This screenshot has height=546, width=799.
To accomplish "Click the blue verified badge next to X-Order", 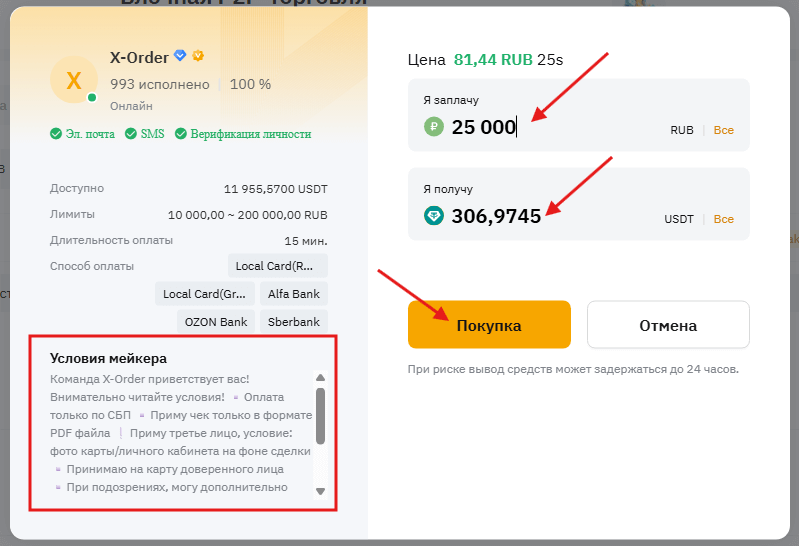I will [180, 56].
